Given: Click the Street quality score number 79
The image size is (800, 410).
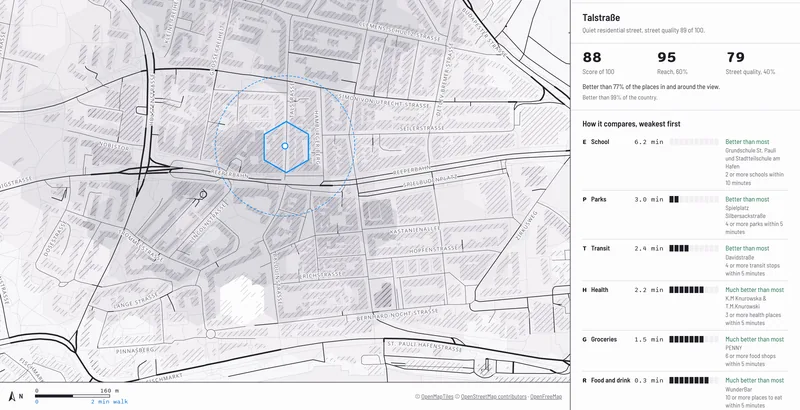Looking at the screenshot, I should 735,57.
